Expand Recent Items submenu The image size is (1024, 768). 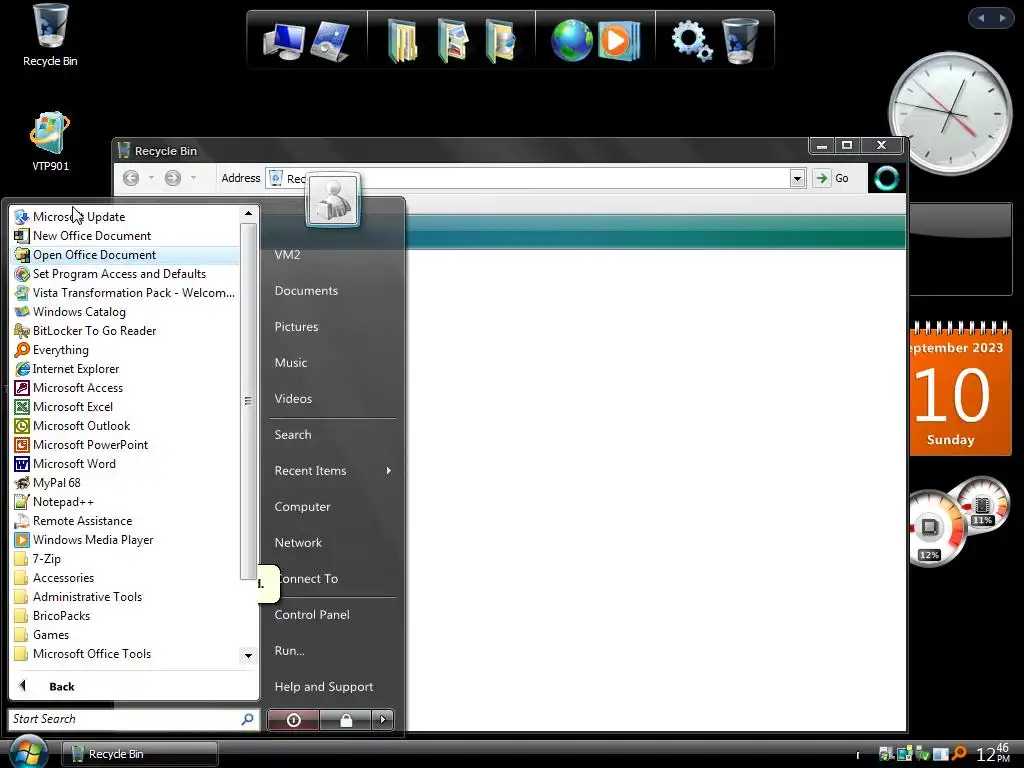coord(333,470)
